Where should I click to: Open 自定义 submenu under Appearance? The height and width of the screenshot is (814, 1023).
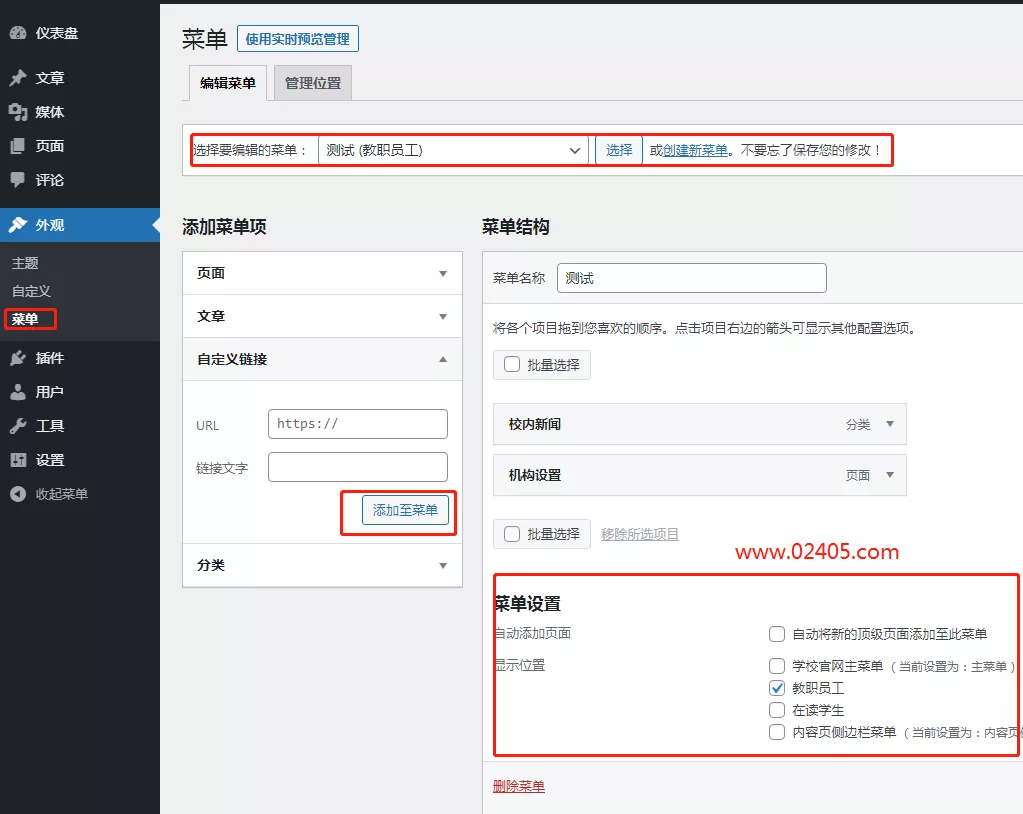tap(31, 291)
